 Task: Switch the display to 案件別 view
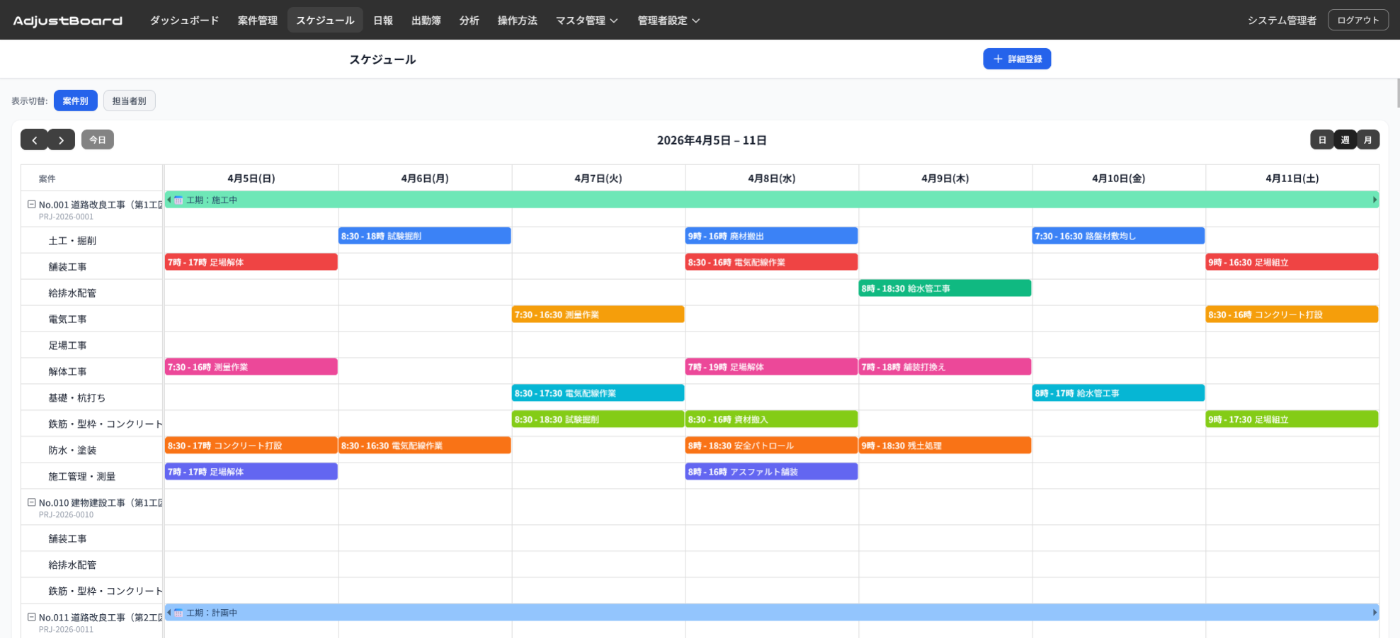pyautogui.click(x=75, y=101)
